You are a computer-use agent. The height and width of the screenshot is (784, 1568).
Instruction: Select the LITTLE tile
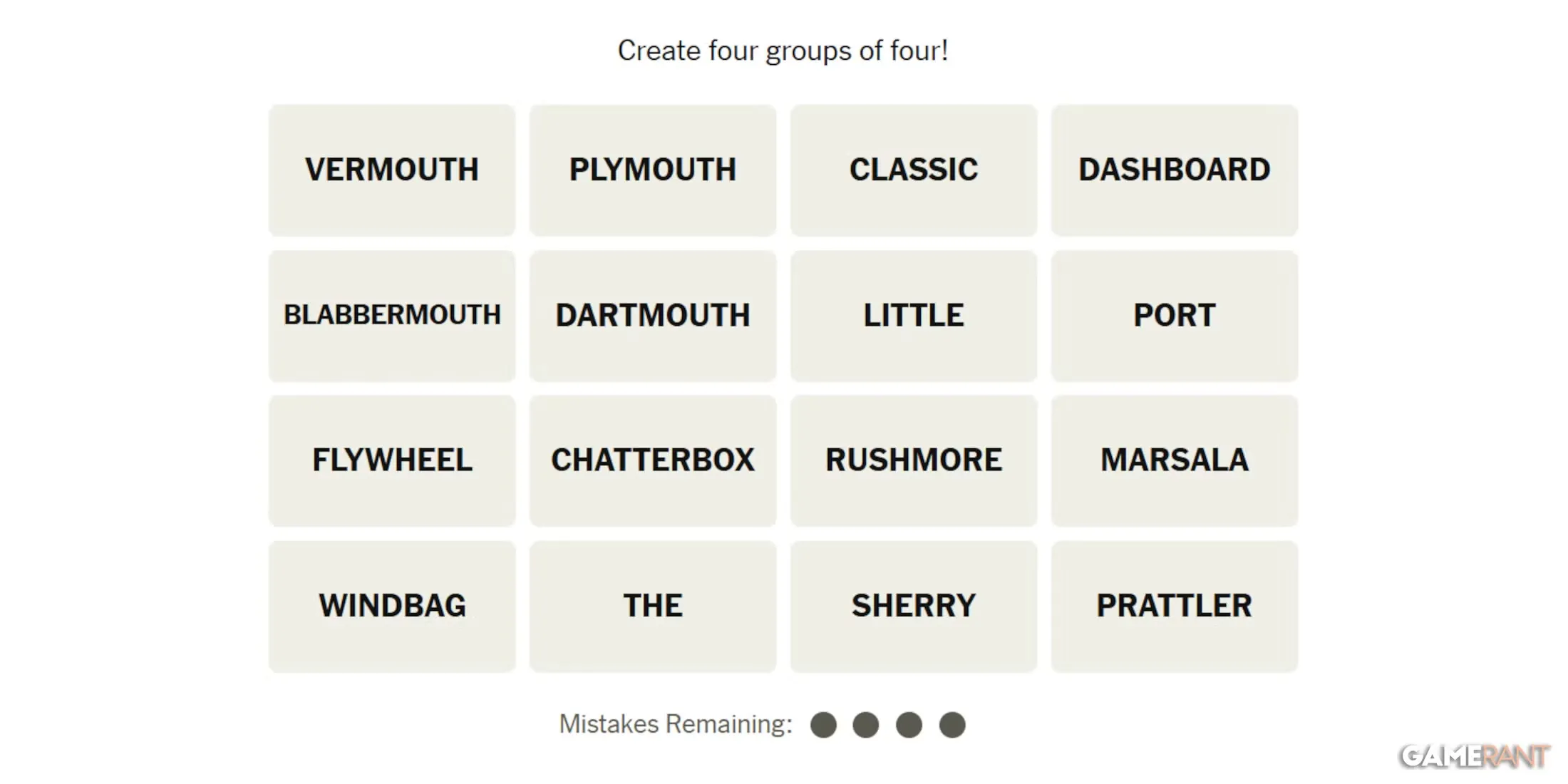tap(914, 316)
